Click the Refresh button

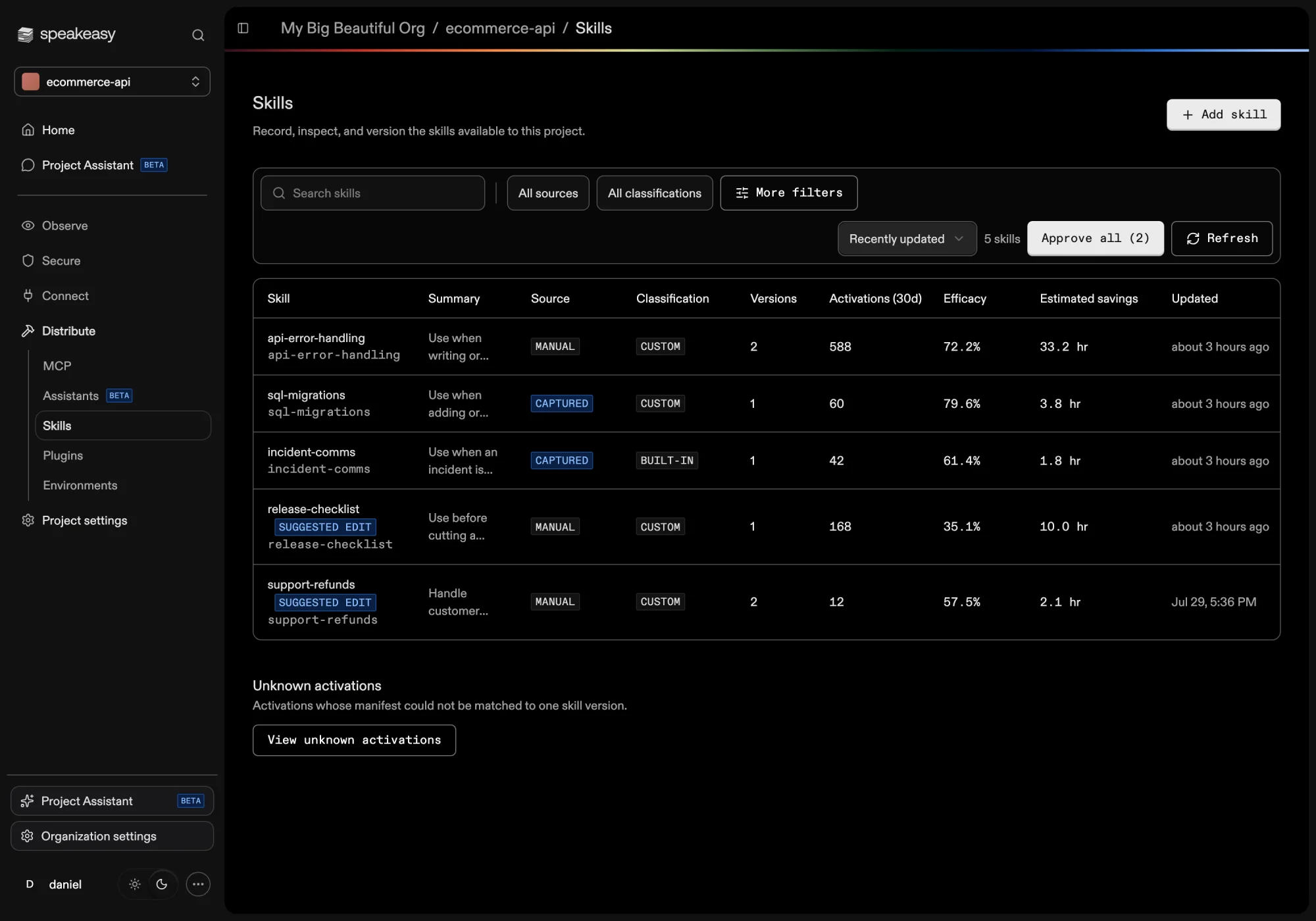[1222, 239]
